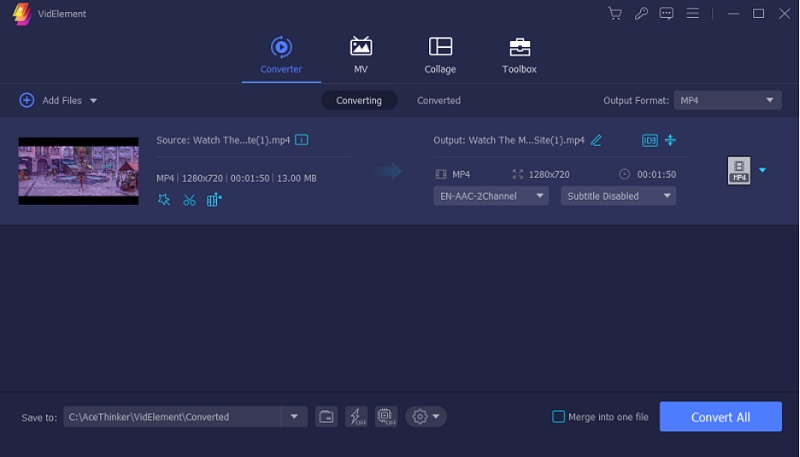Screen dimensions: 800x457
Task: Show the Converted list
Action: (x=439, y=100)
